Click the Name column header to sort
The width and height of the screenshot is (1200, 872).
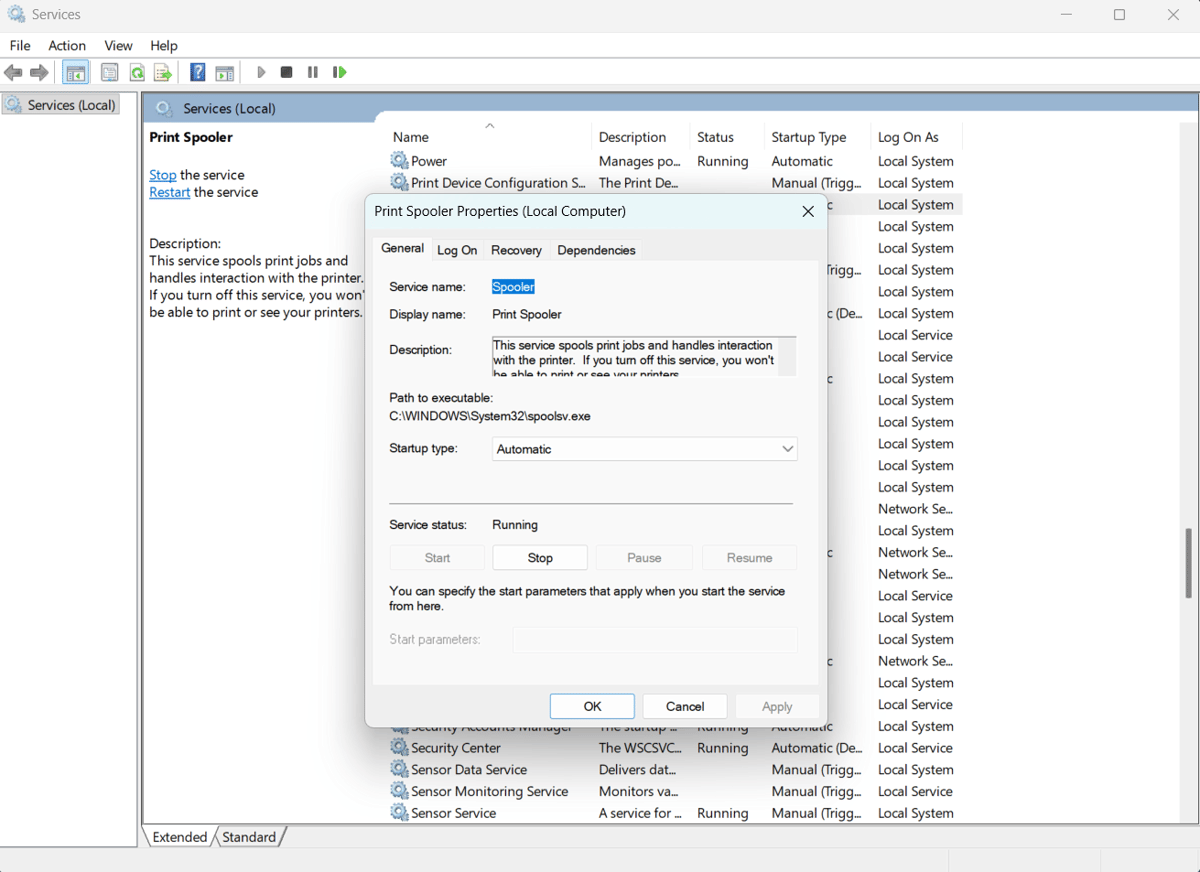411,137
